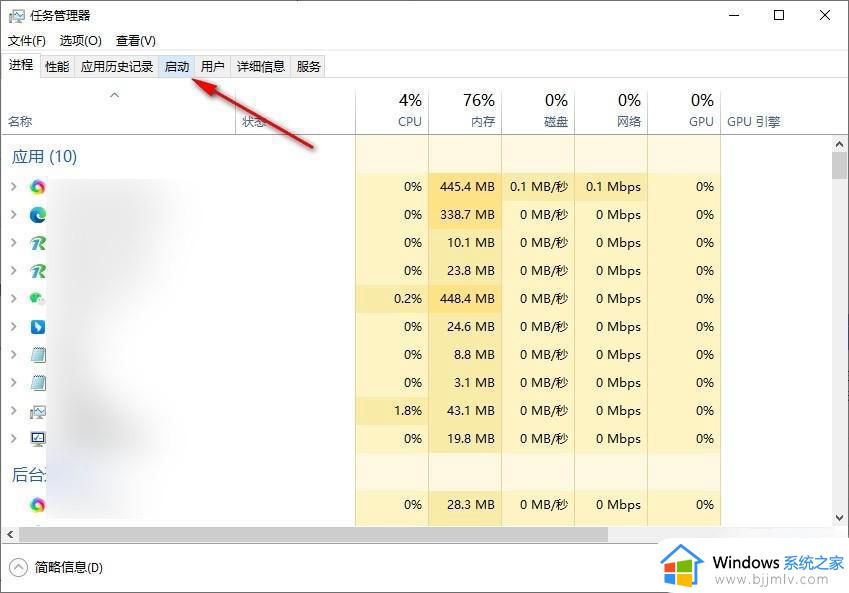Click the vertical scrollbar thumb

[x=839, y=165]
